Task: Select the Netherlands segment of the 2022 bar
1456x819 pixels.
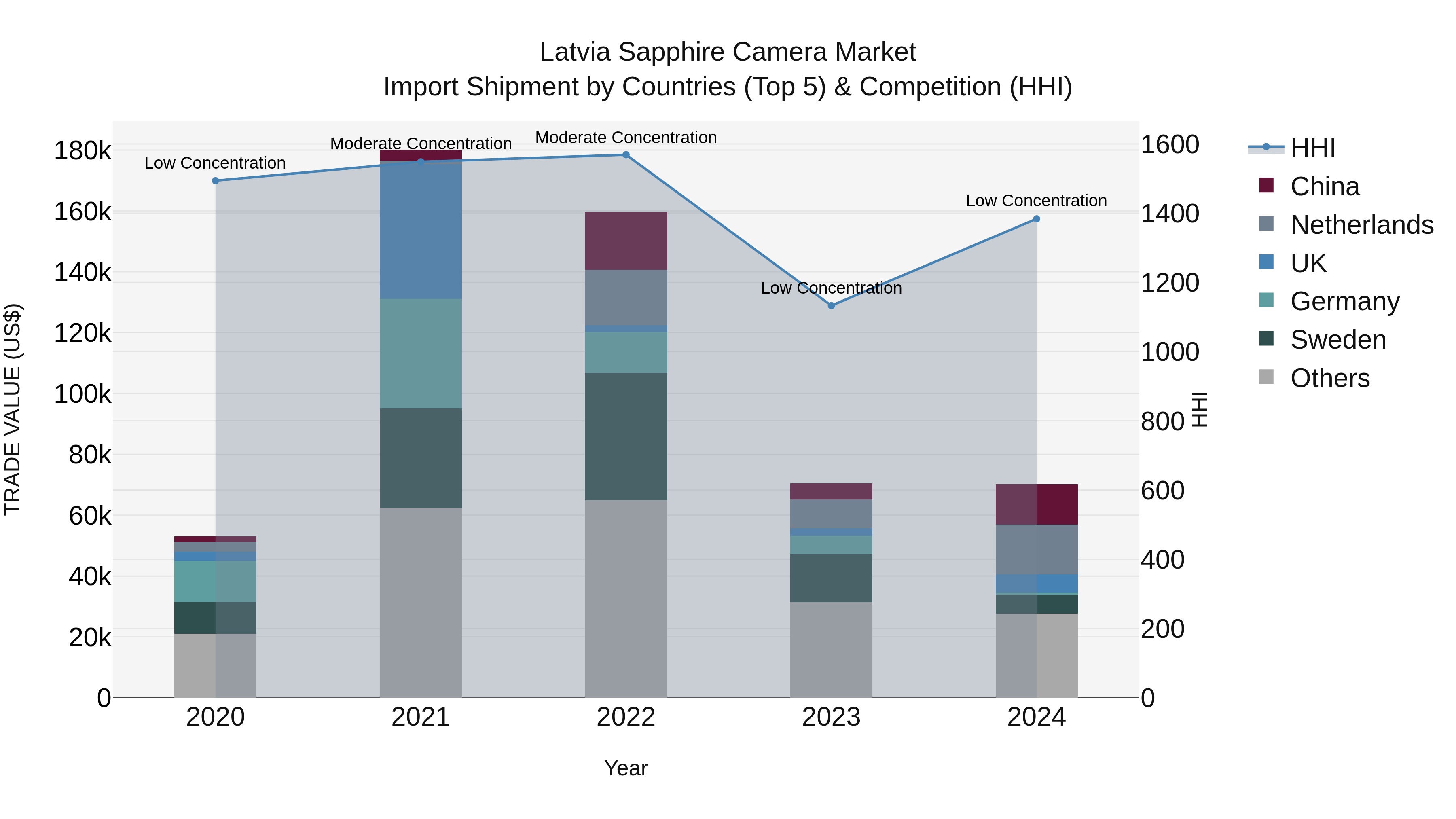Action: (x=626, y=297)
